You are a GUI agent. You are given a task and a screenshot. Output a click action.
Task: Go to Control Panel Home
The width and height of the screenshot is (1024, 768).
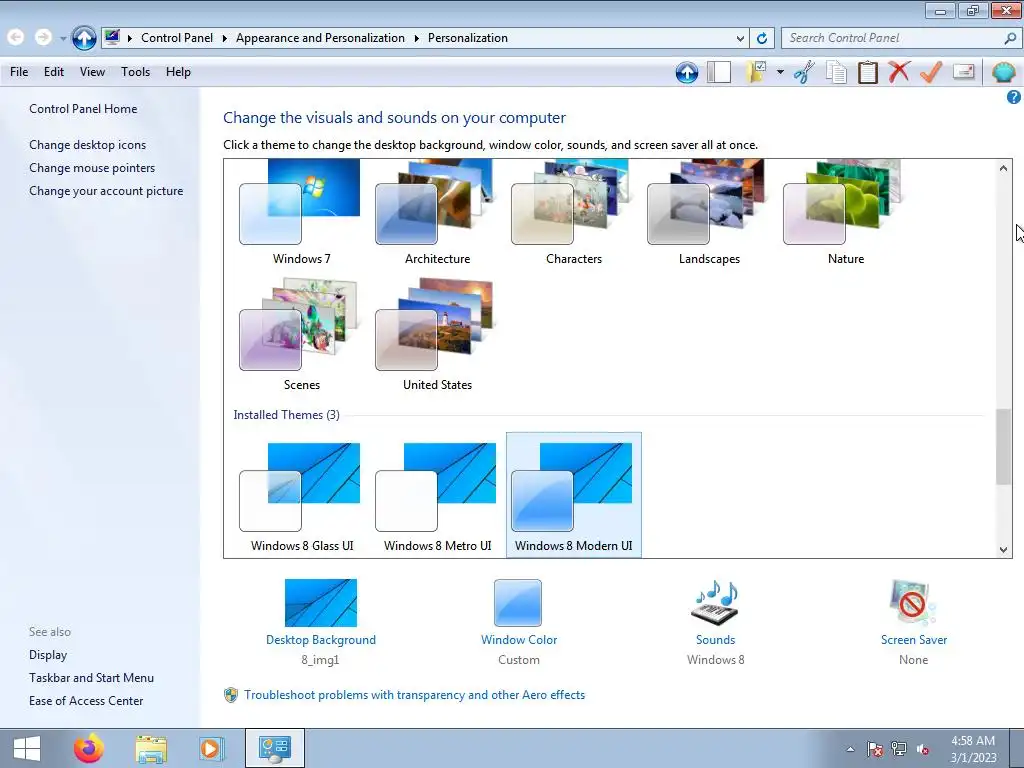pos(83,109)
